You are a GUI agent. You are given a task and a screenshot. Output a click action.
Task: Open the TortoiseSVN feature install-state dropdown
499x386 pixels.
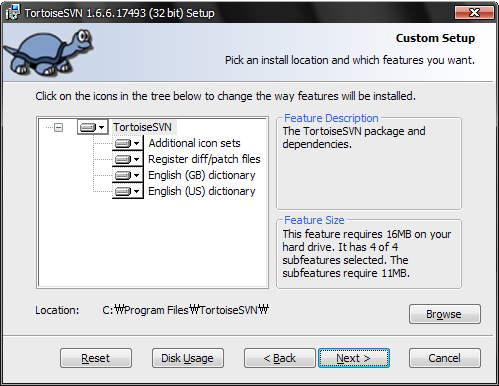93,127
